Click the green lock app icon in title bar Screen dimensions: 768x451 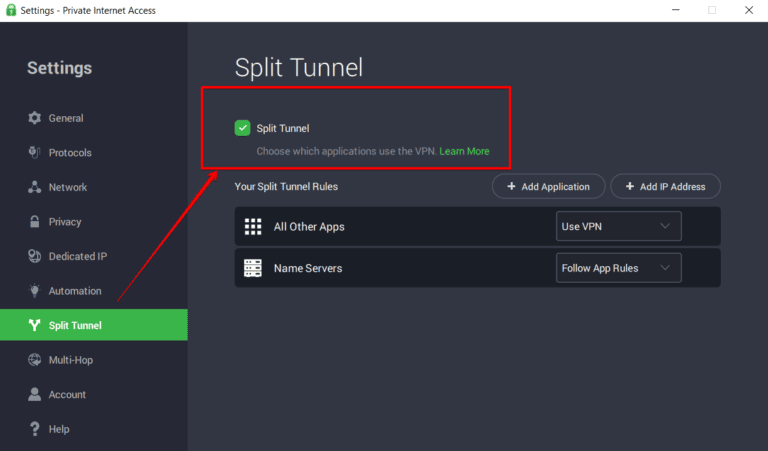coord(11,10)
